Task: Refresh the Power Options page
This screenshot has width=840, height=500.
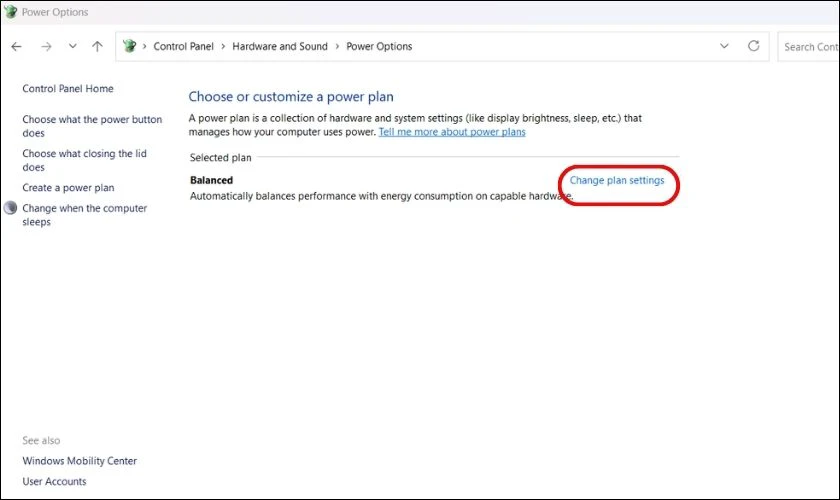Action: click(x=753, y=46)
